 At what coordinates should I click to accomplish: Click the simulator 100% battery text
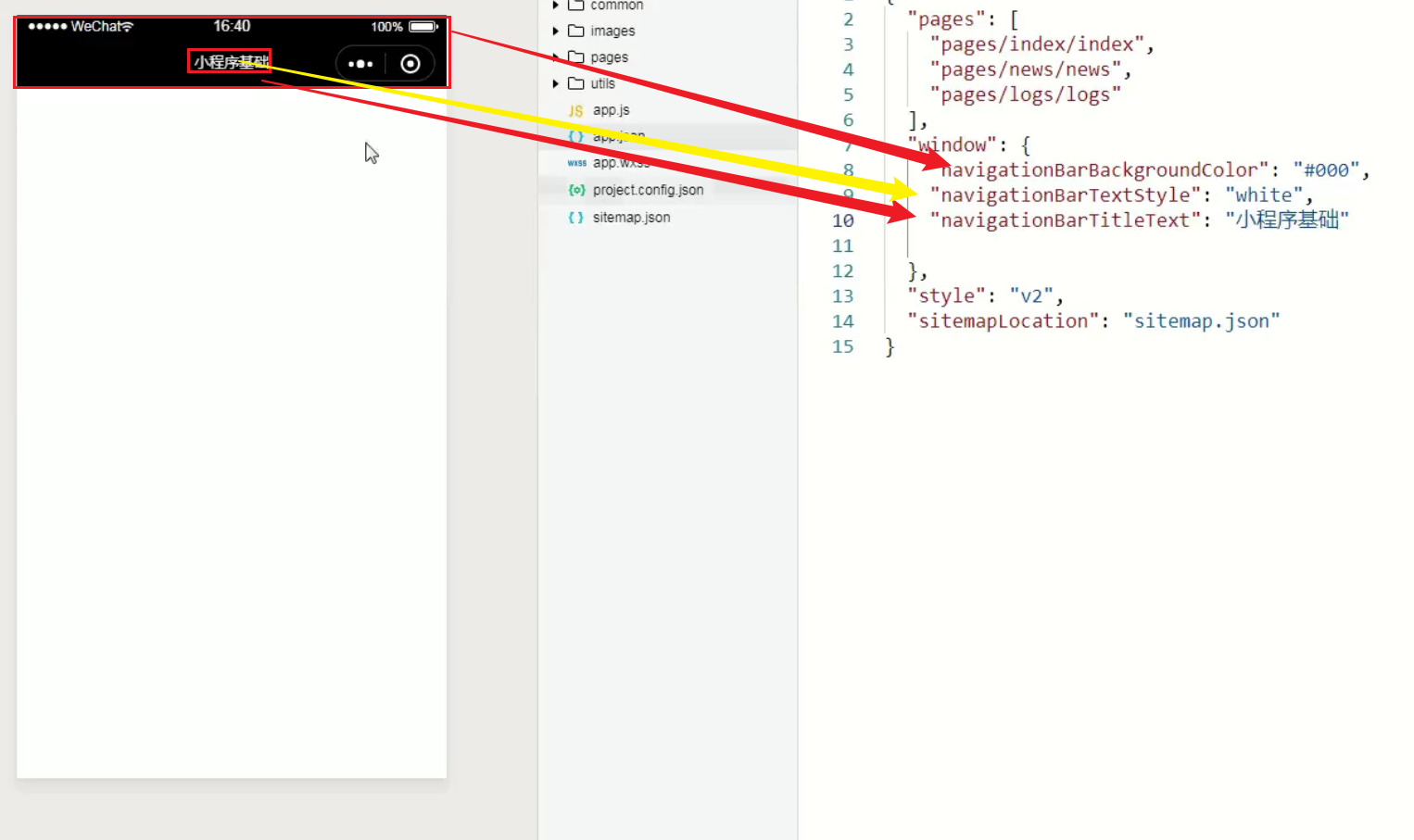pyautogui.click(x=386, y=27)
